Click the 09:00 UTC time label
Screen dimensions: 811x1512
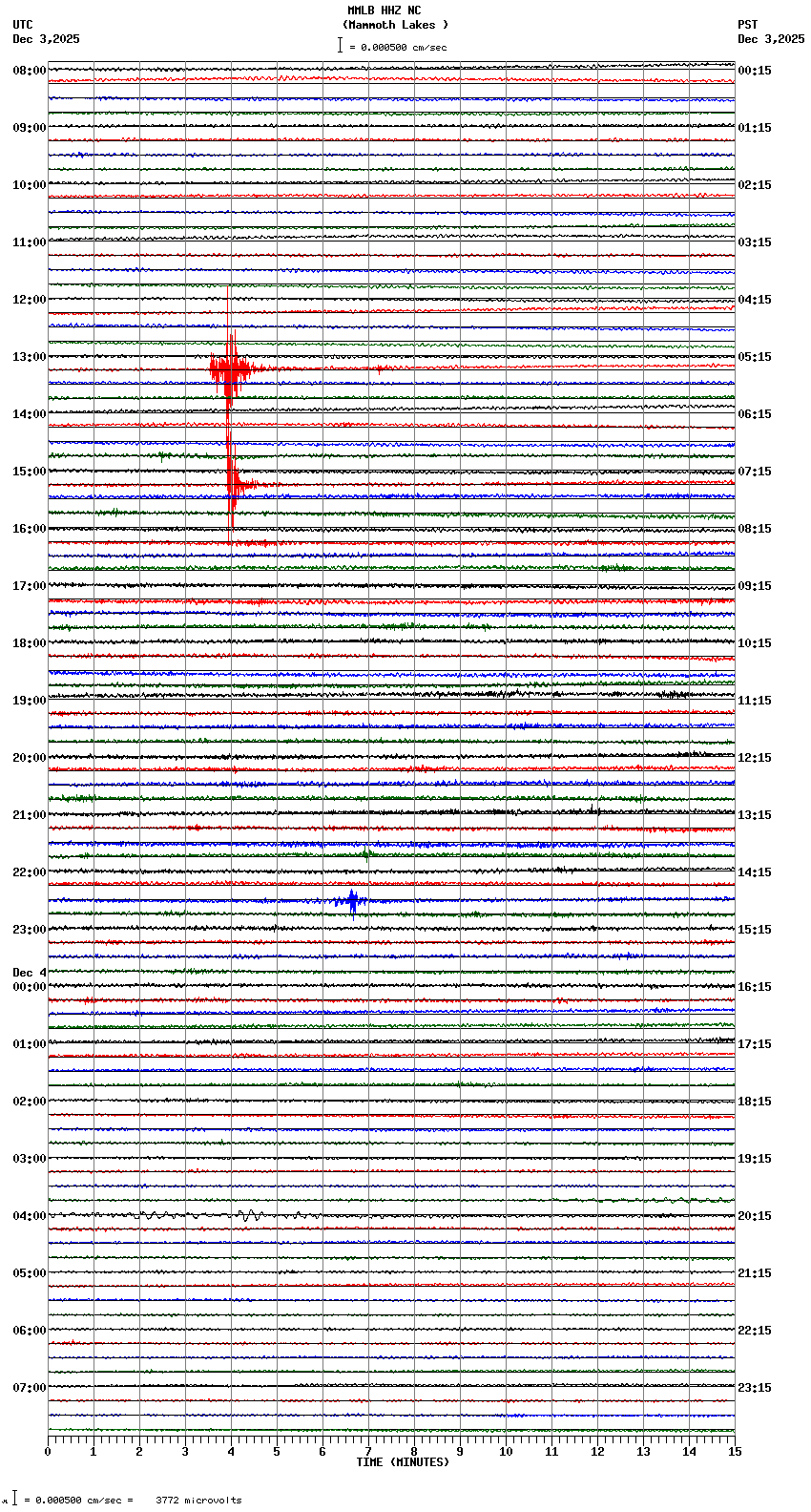[x=29, y=128]
